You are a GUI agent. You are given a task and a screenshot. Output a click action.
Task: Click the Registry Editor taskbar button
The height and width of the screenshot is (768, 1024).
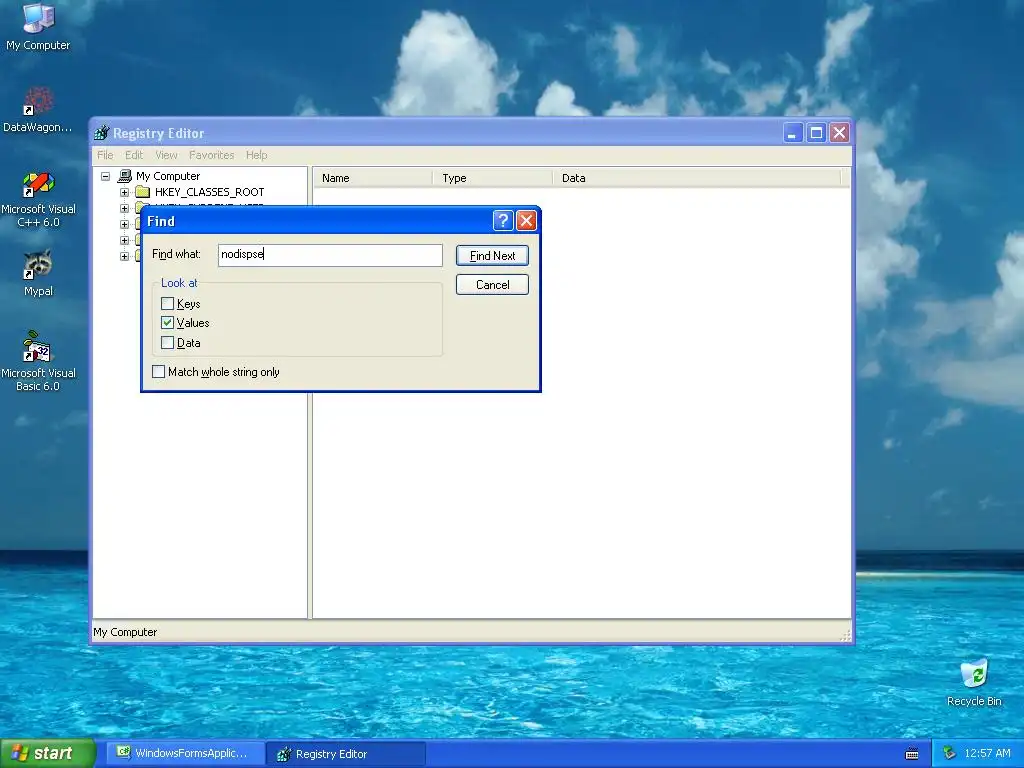346,754
